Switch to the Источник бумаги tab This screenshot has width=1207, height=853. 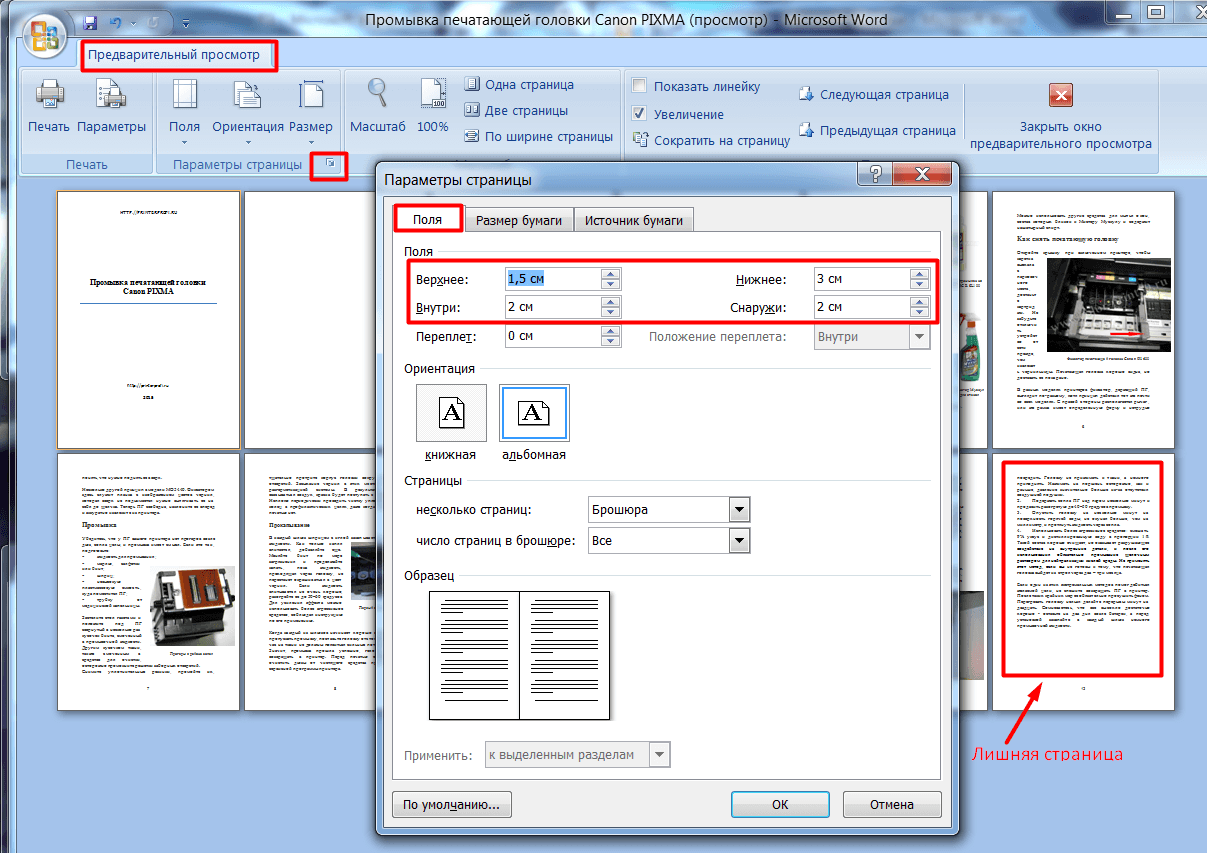point(631,219)
